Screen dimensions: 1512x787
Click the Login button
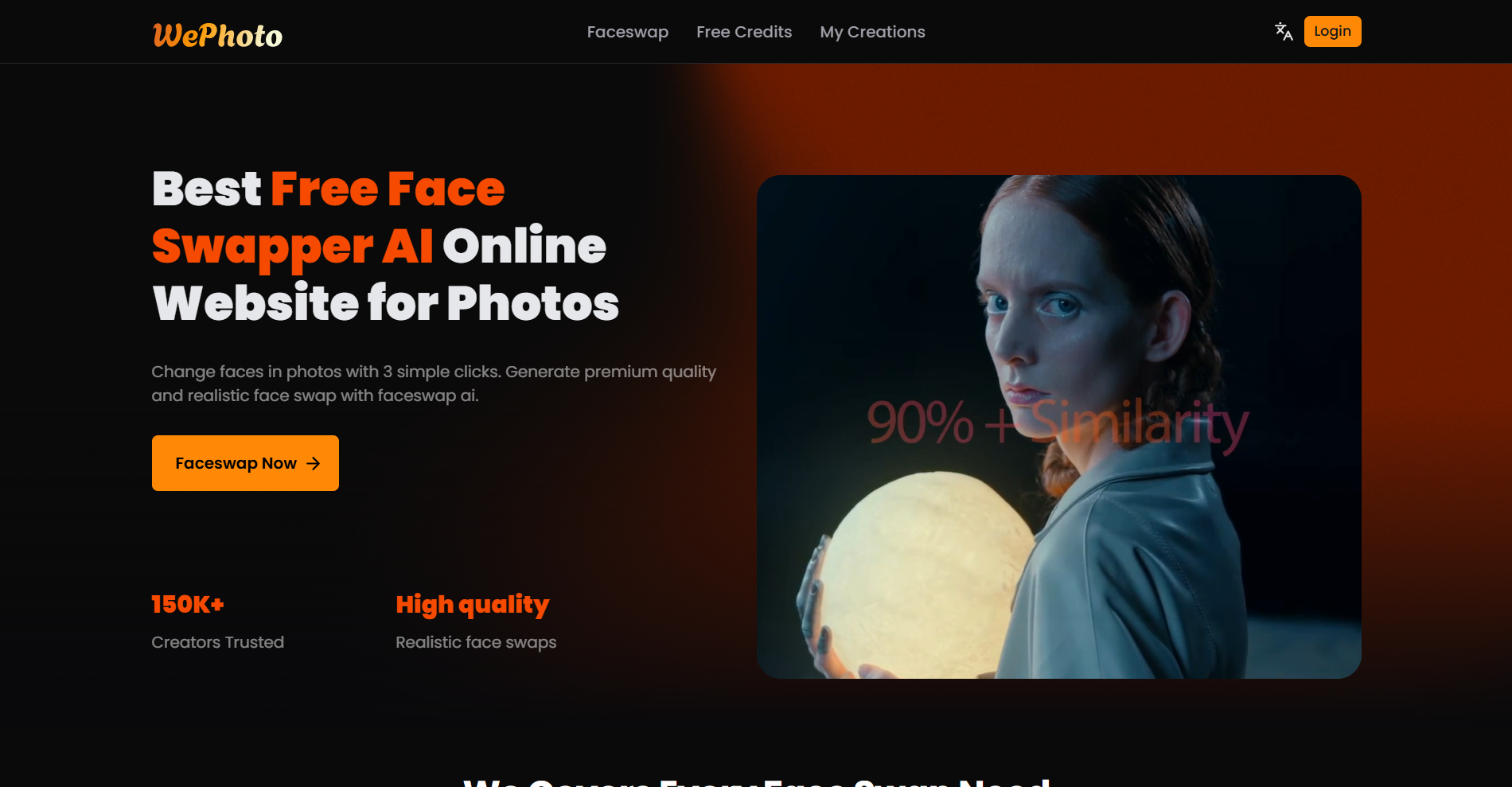(1332, 31)
